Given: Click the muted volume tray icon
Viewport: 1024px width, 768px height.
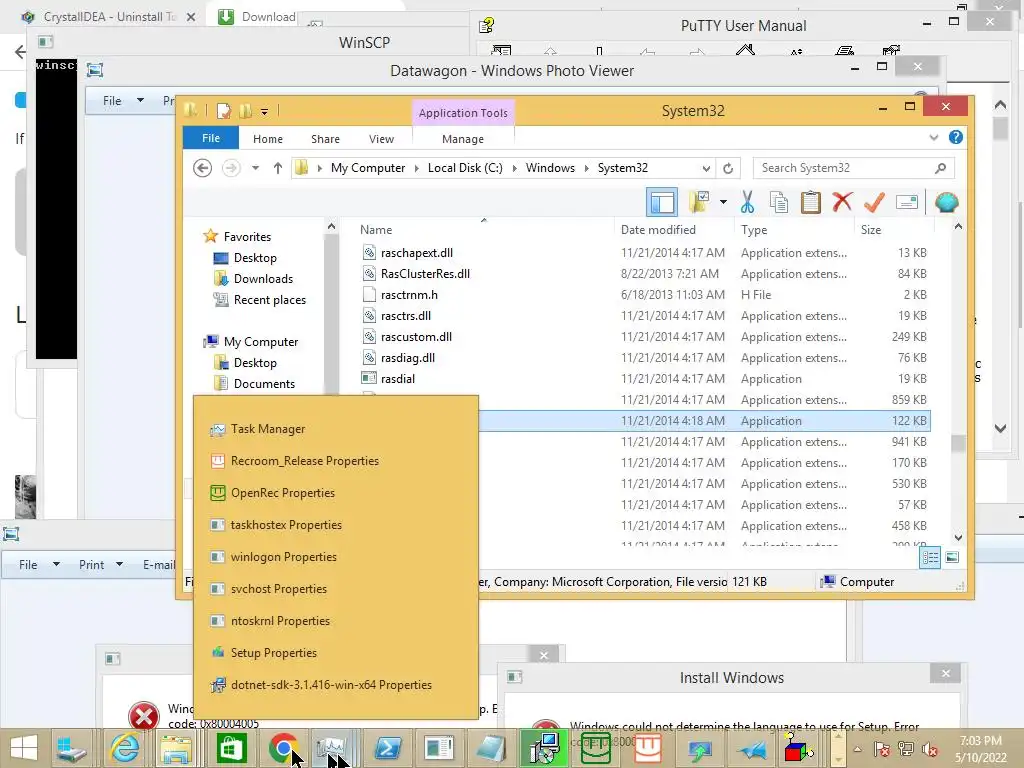Looking at the screenshot, I should (x=930, y=749).
